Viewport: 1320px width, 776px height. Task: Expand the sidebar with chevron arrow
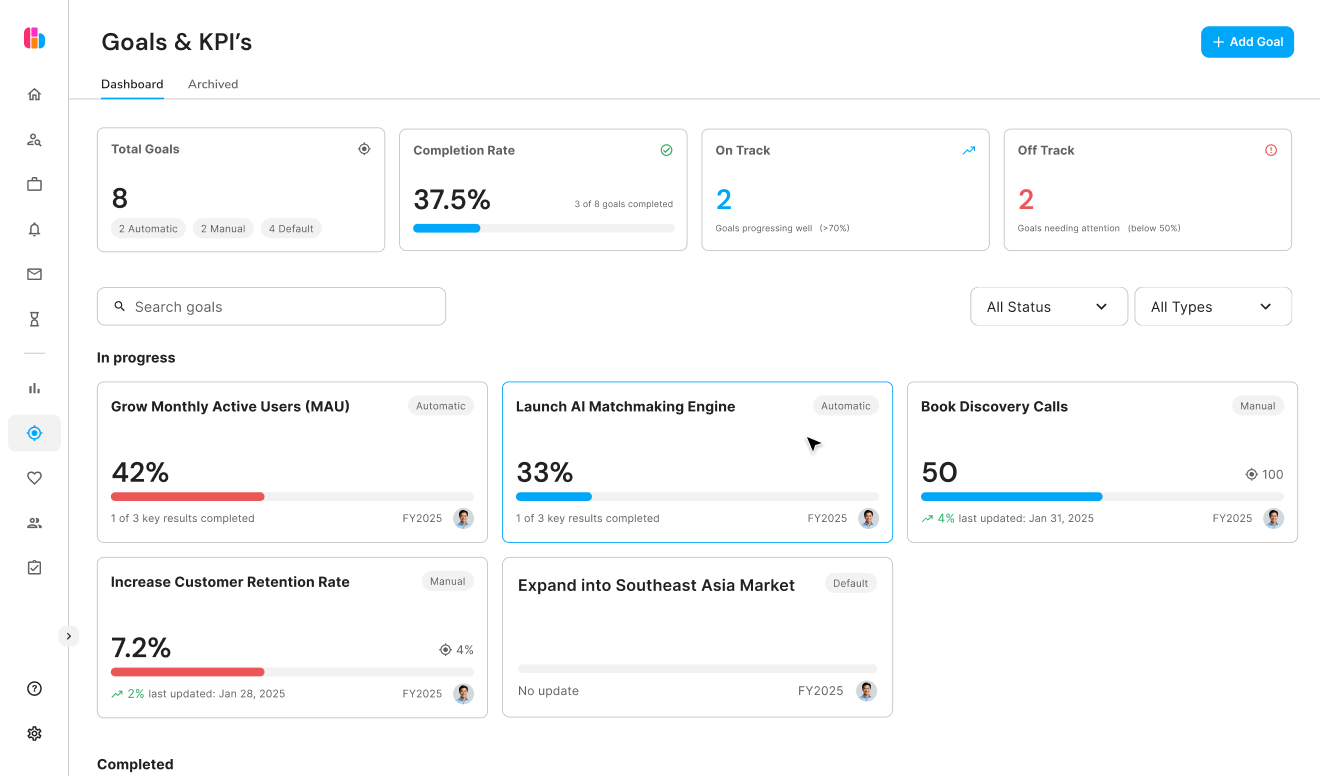[68, 636]
